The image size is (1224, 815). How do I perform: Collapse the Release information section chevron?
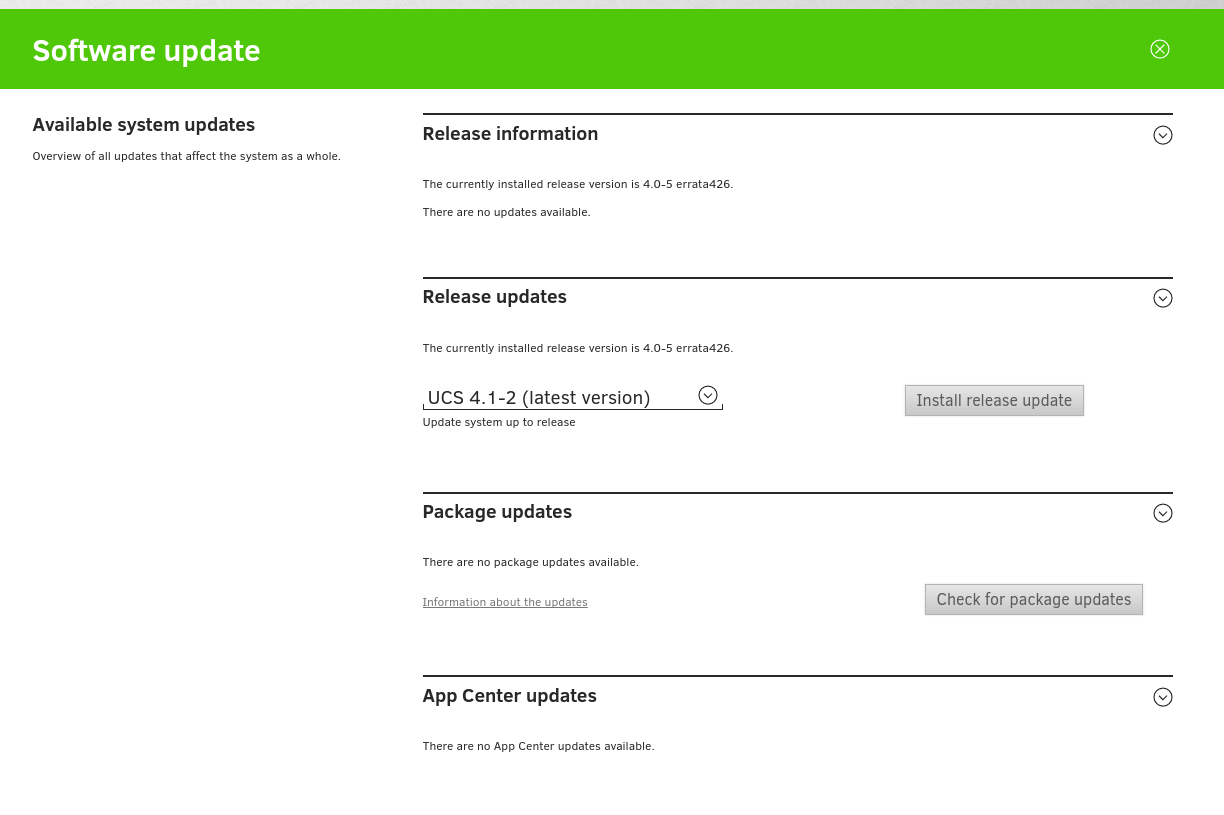tap(1162, 135)
